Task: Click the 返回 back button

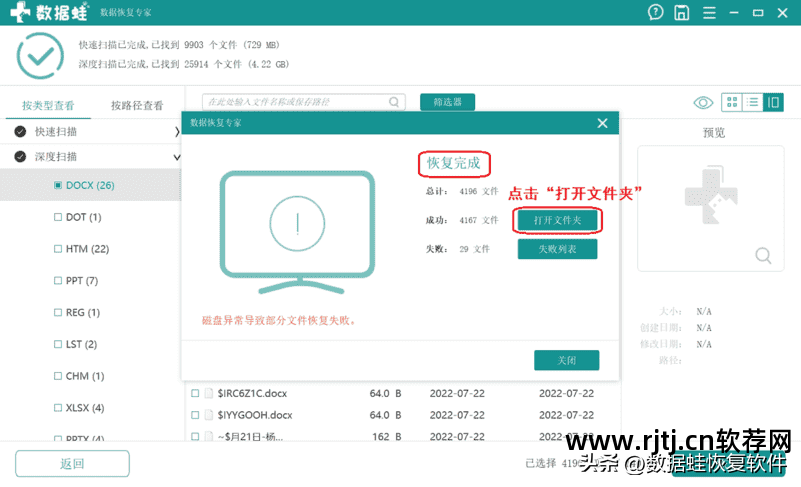Action: (x=72, y=463)
